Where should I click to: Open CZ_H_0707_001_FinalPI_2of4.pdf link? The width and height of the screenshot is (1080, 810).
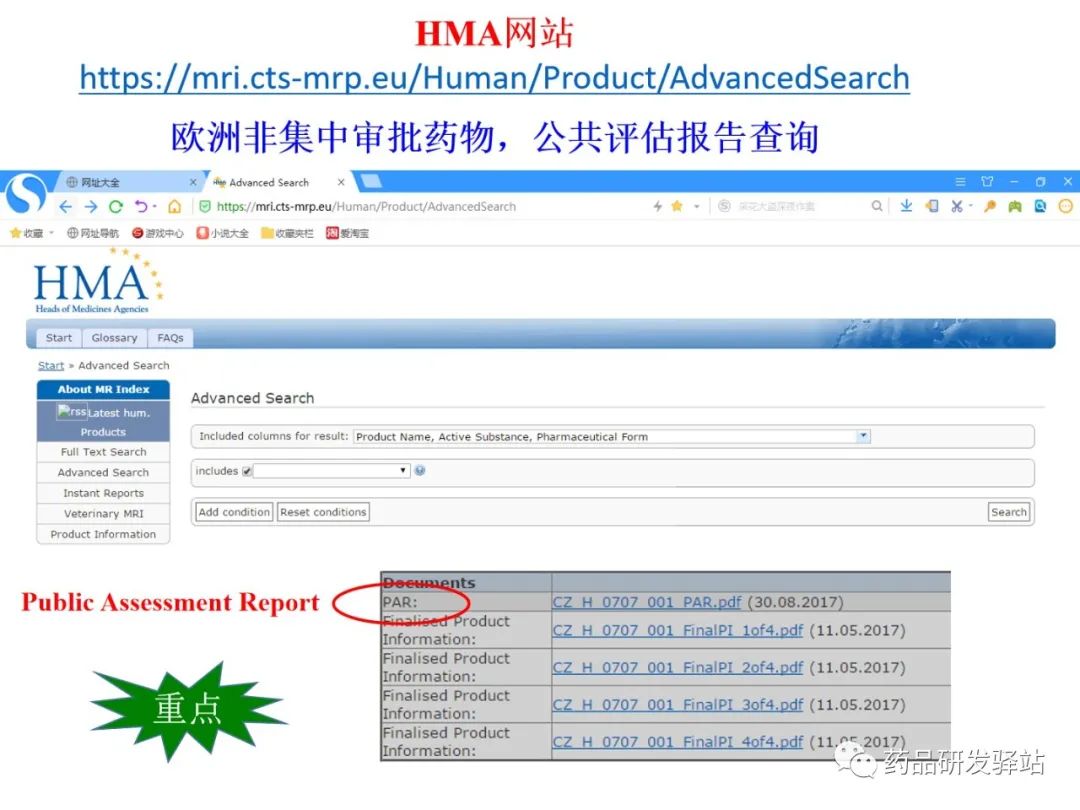click(x=678, y=667)
